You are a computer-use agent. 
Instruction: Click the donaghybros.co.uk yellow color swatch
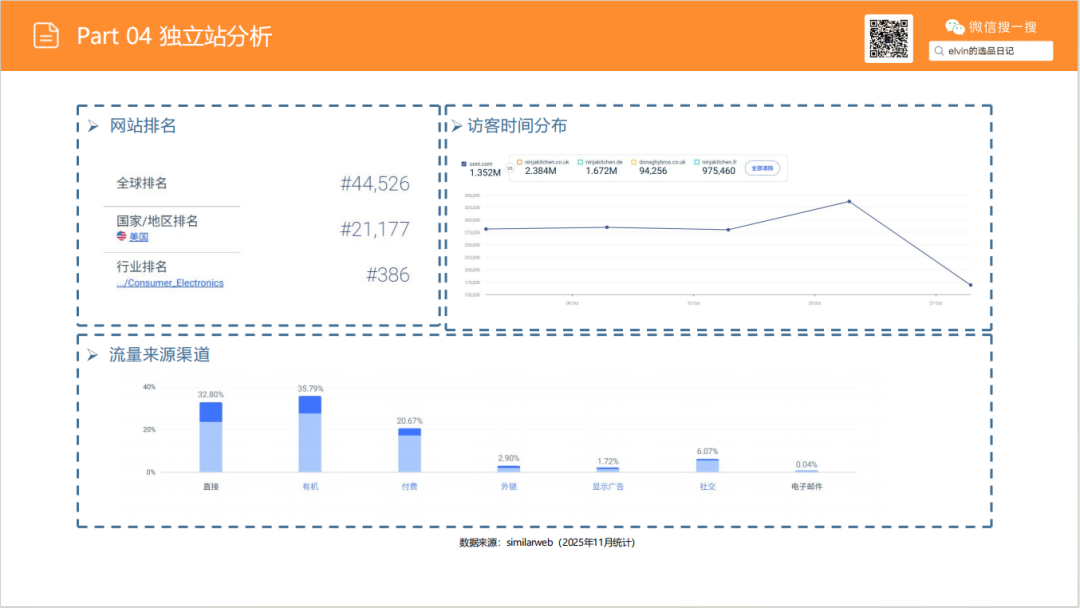point(633,162)
